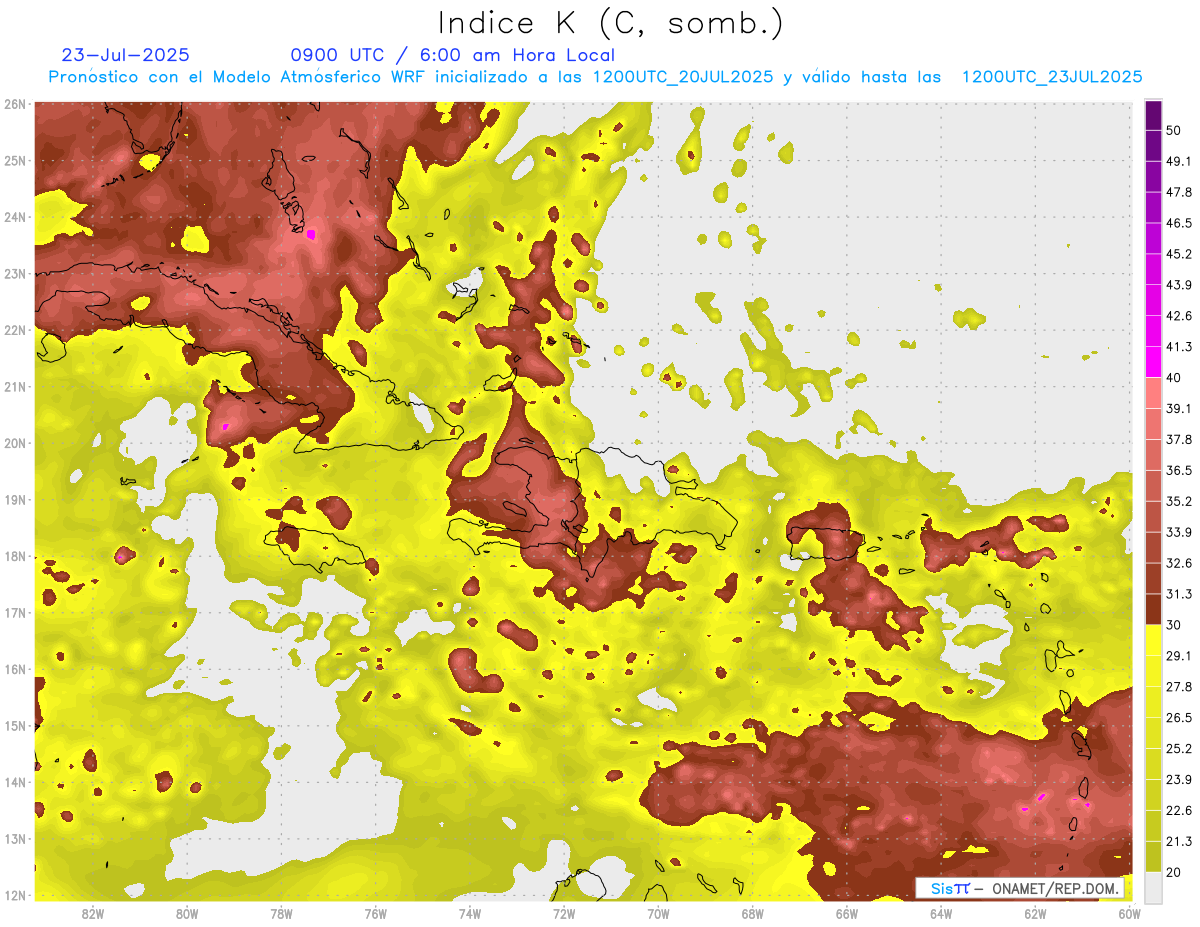Click the WRF model forecast description line
This screenshot has width=1200, height=927.
pyautogui.click(x=595, y=77)
